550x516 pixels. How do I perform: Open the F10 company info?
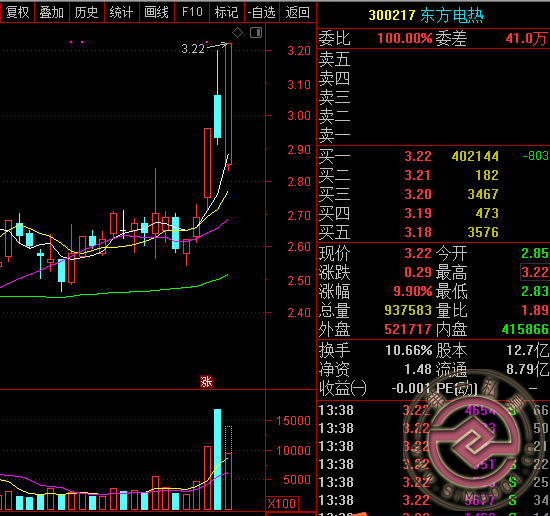(x=192, y=12)
